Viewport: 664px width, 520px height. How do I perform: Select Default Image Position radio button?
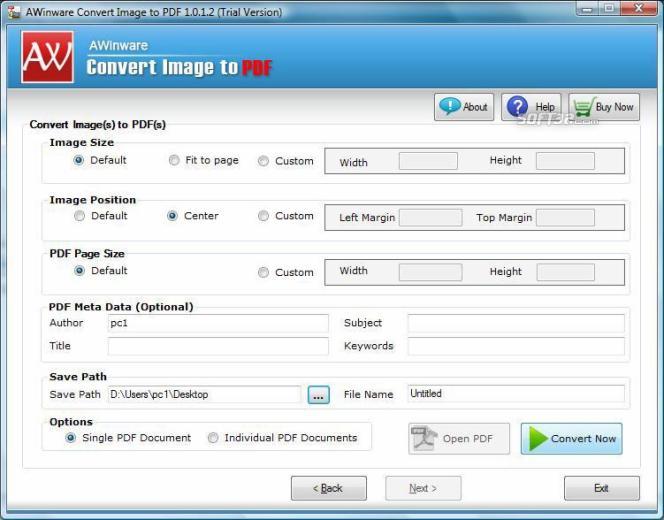pyautogui.click(x=79, y=216)
